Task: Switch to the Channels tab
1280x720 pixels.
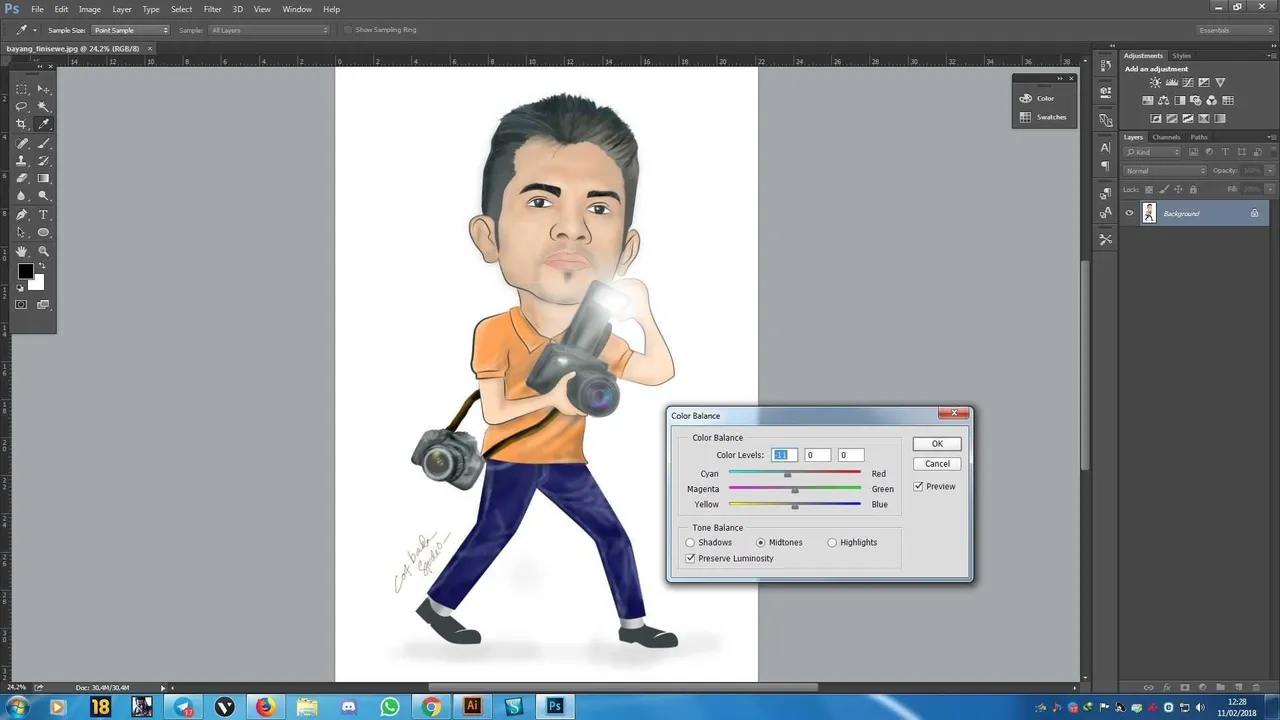Action: point(1166,137)
